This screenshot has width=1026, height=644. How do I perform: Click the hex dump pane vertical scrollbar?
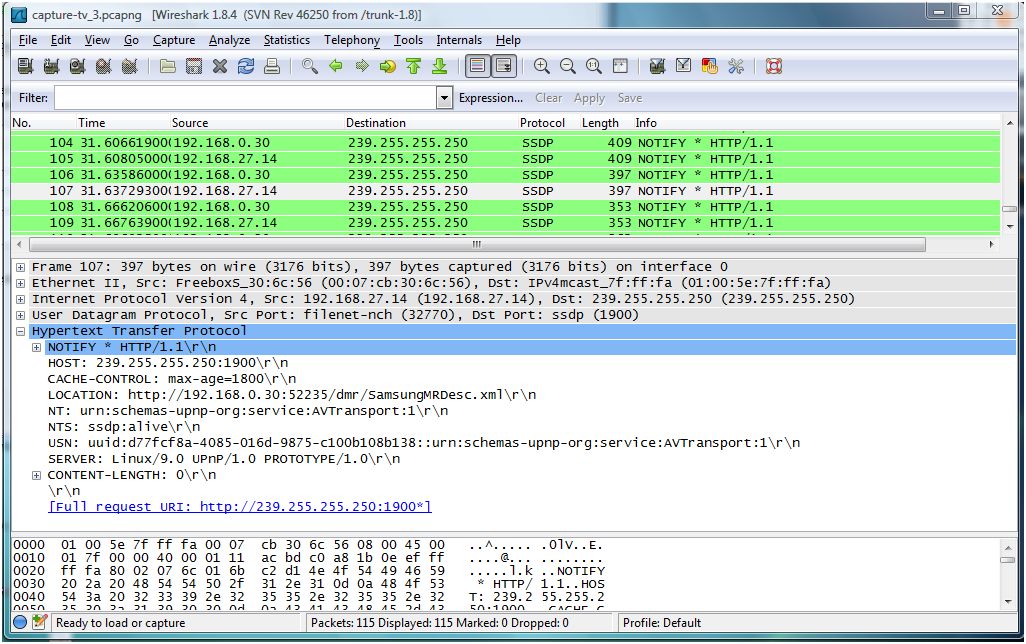(x=1008, y=560)
